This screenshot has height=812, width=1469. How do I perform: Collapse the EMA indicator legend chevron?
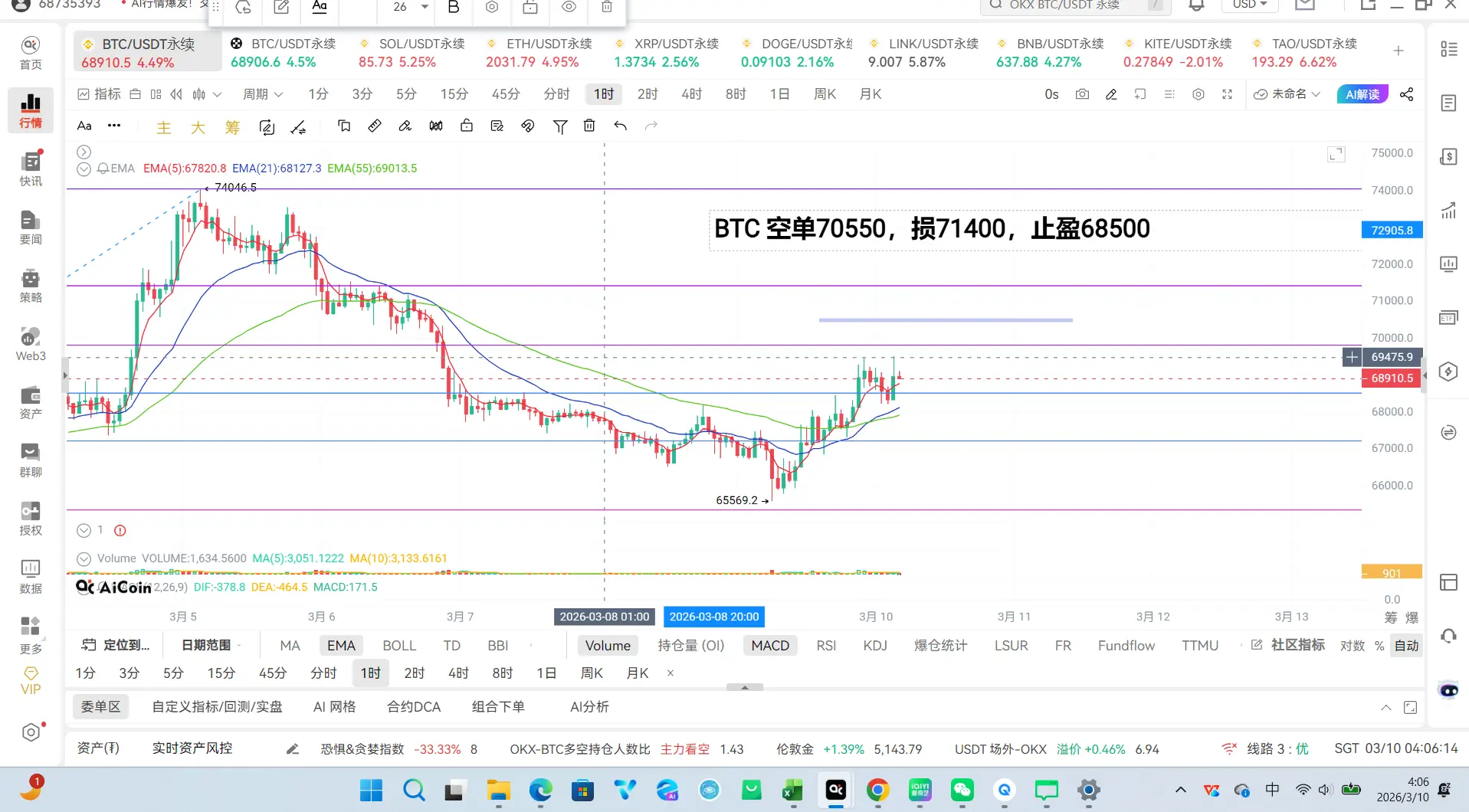tap(84, 169)
